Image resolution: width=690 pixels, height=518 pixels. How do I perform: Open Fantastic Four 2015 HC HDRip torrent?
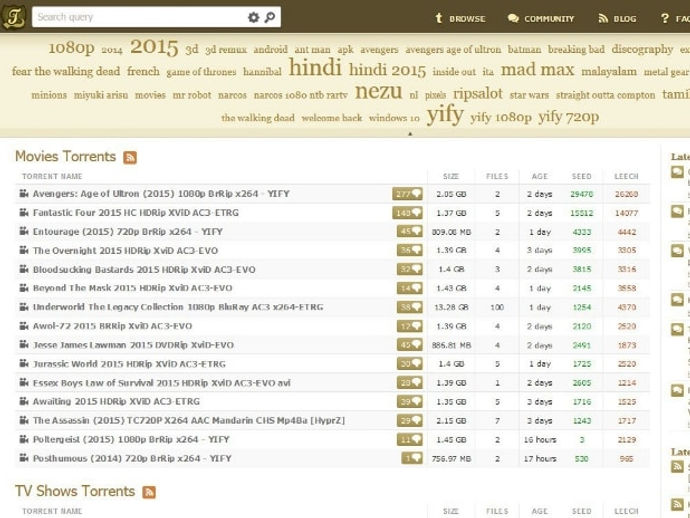click(136, 213)
